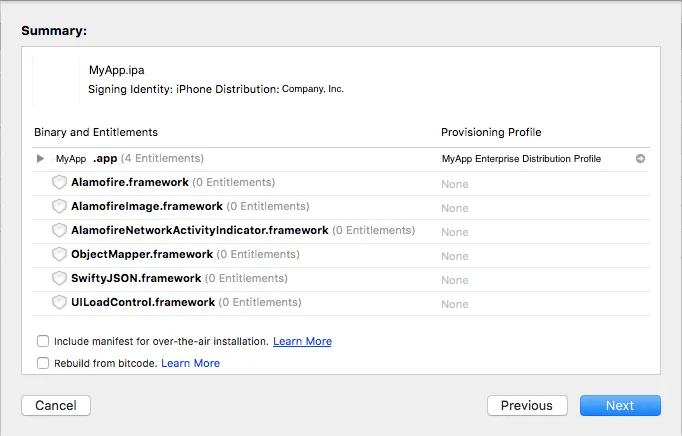Click the Alamofire.framework shield icon
The width and height of the screenshot is (682, 436).
tap(59, 183)
